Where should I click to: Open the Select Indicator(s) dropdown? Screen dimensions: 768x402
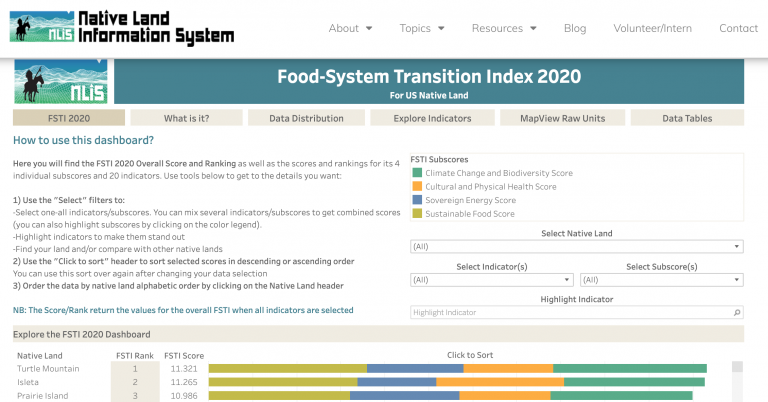tap(491, 280)
